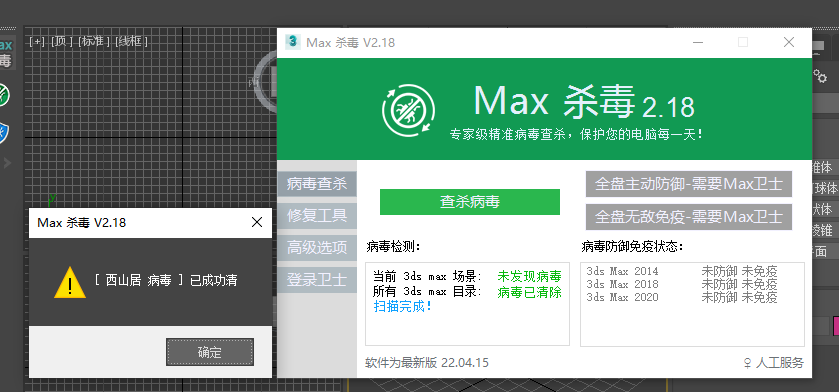The height and width of the screenshot is (392, 839).
Task: Open the 修复工具 sidebar tab
Action: point(317,216)
